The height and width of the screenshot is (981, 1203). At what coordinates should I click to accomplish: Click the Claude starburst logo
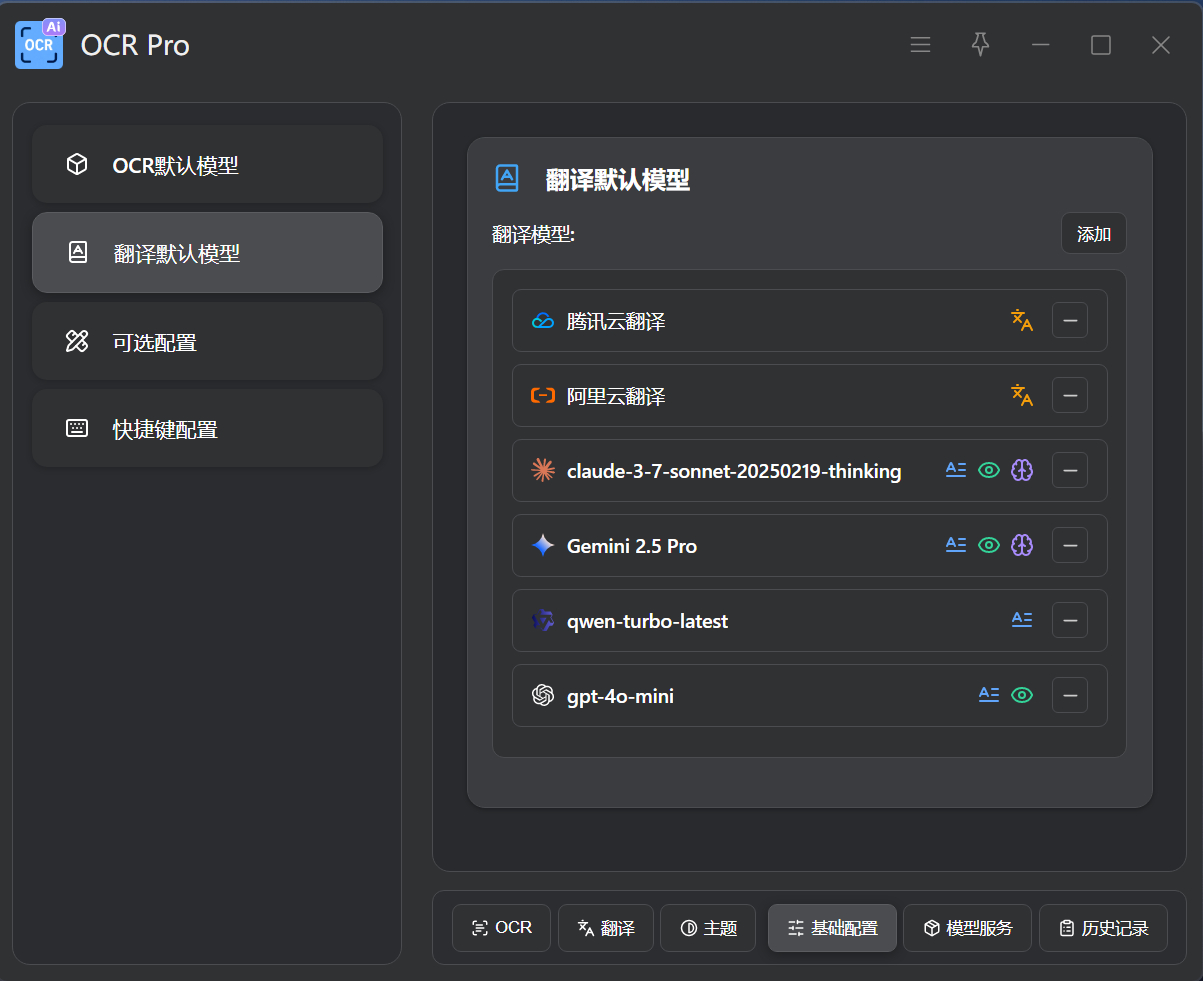543,470
